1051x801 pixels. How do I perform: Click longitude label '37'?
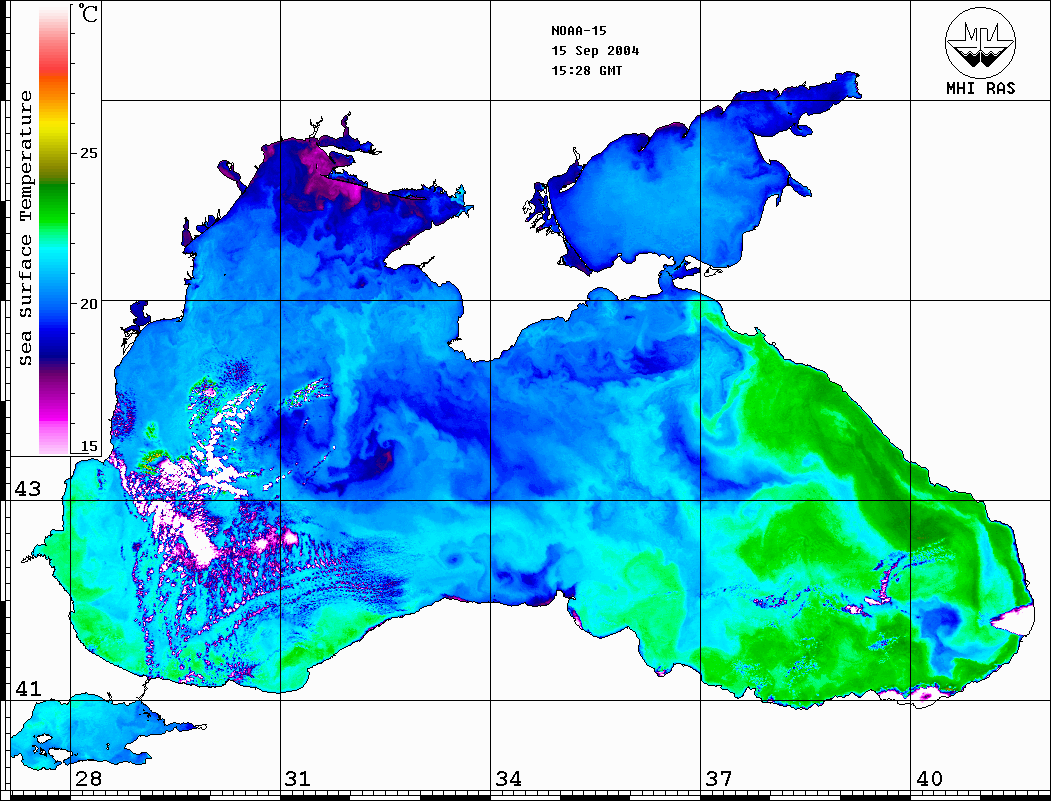(719, 779)
